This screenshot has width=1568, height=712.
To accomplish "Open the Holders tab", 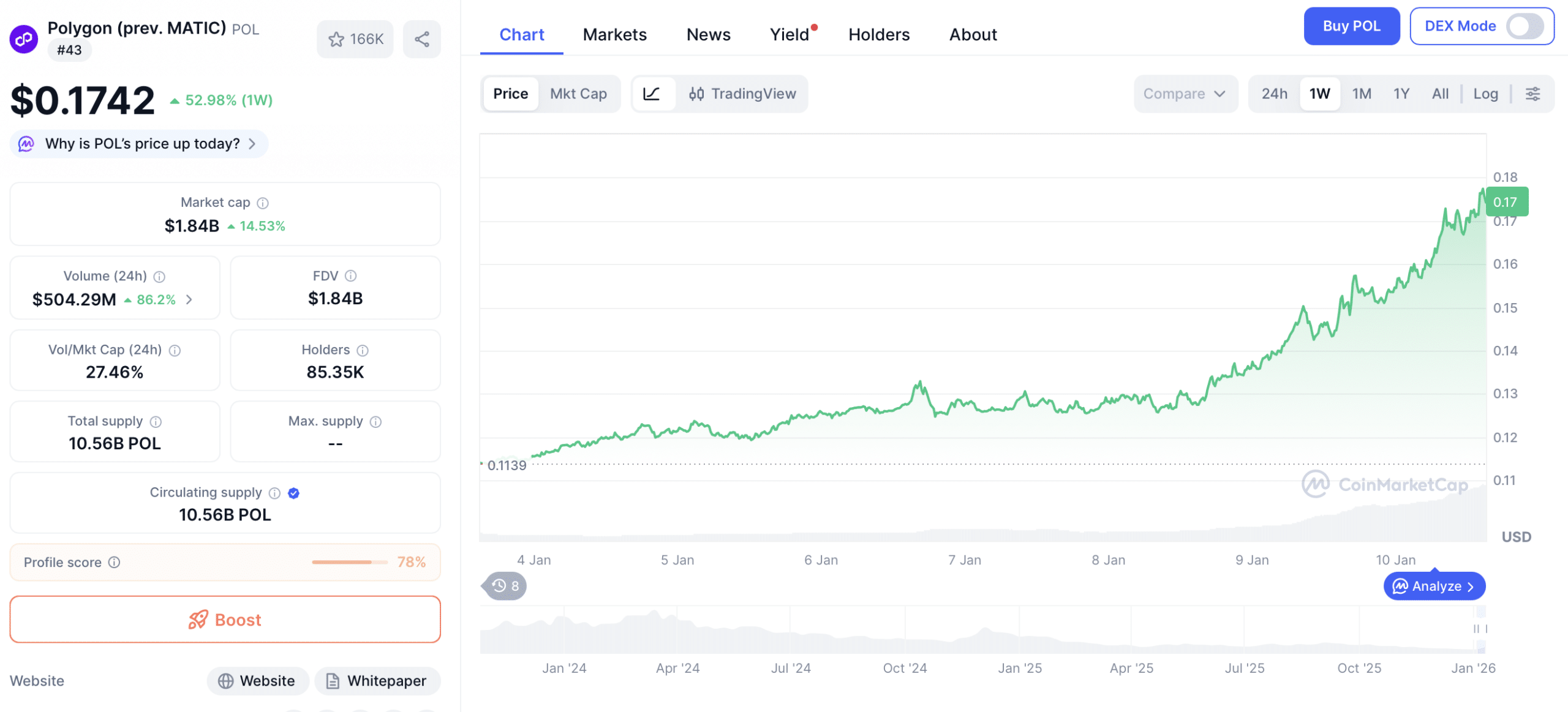I will (x=878, y=35).
